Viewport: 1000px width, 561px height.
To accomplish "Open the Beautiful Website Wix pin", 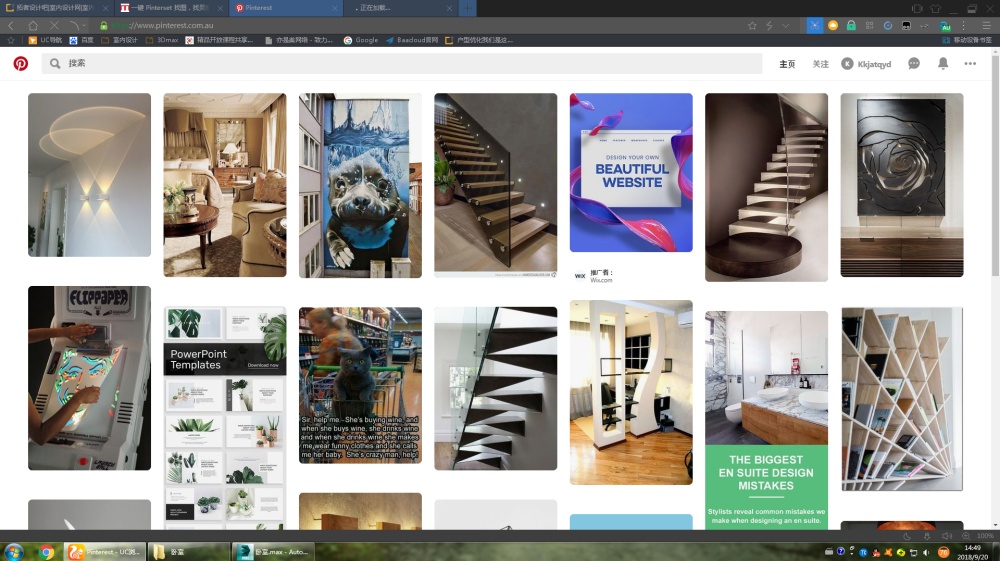I will click(x=630, y=172).
